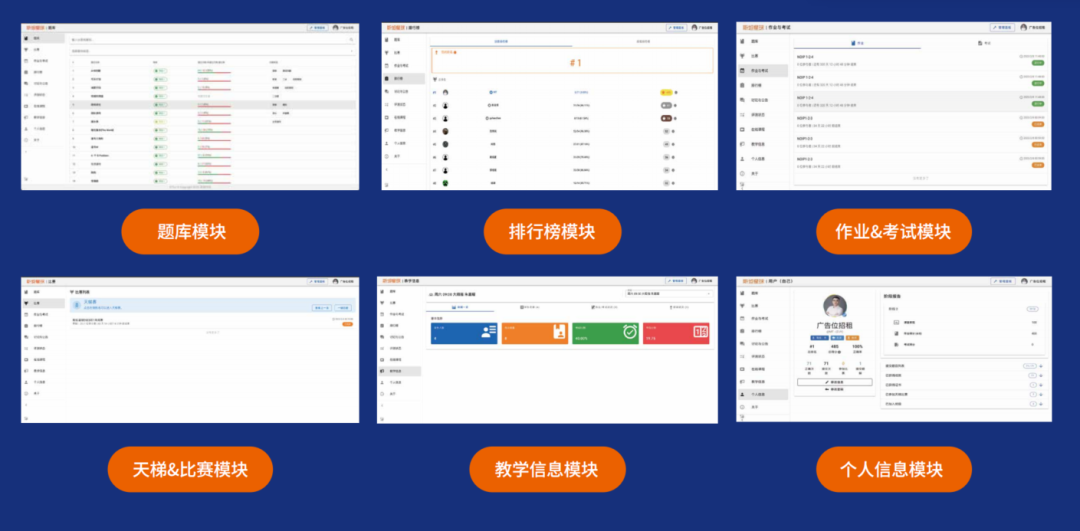This screenshot has width=1080, height=531.
Task: Open the question bank screenshot thumbnail
Action: (x=190, y=105)
